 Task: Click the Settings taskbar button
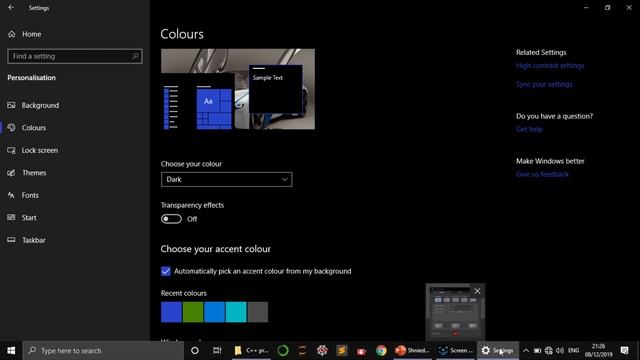coord(498,351)
